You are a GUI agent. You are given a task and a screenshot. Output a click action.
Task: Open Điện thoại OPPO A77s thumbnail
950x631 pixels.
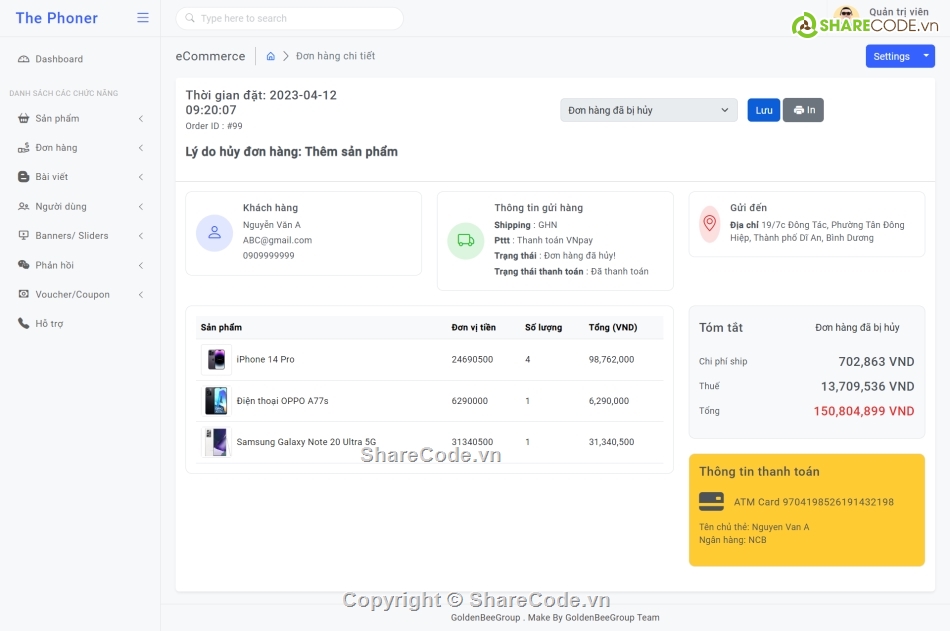(x=216, y=401)
